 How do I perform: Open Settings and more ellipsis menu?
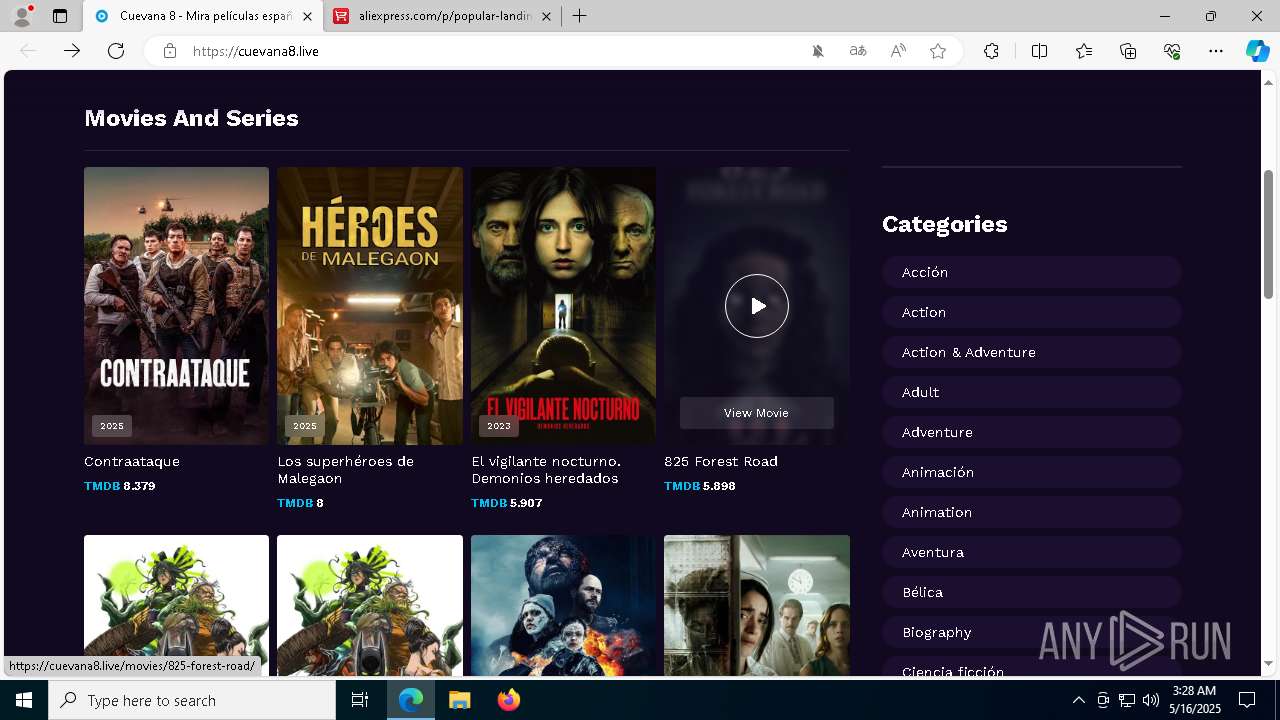(x=1216, y=51)
